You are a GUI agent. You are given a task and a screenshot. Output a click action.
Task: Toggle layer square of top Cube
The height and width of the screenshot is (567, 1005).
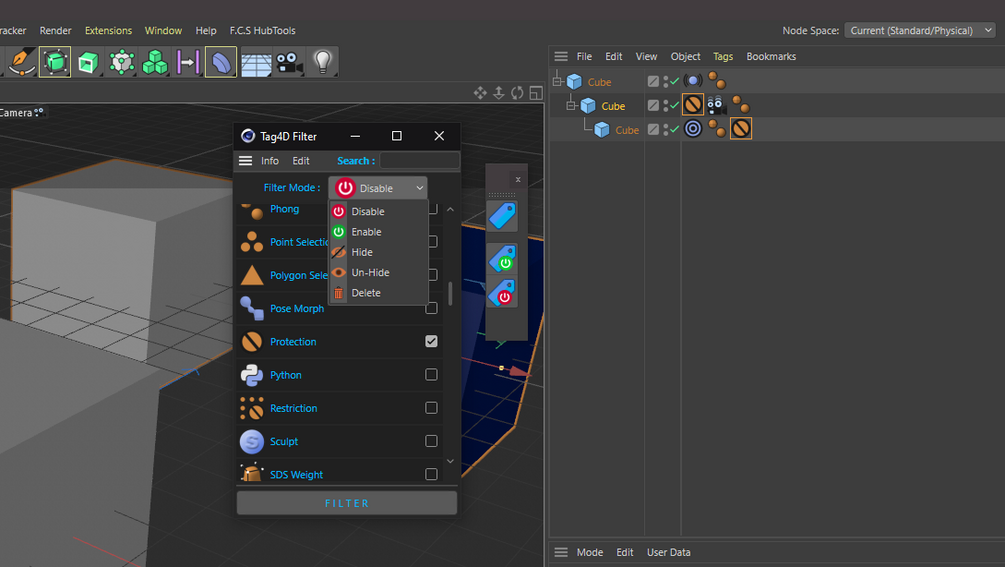pos(653,81)
